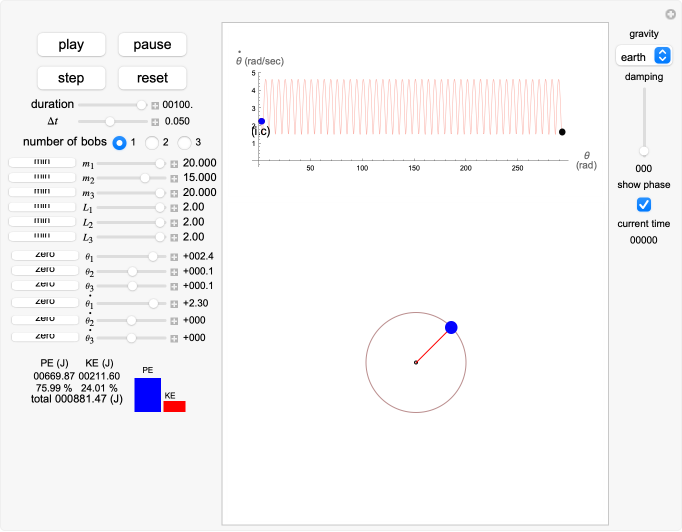Expand plus icon next to θ1 +002.4
Screen dimensions: 682x532
pyautogui.click(x=174, y=257)
